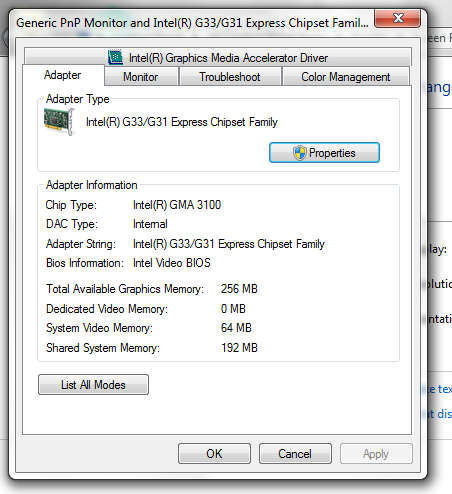Open the Troubleshoot tab
The height and width of the screenshot is (494, 452).
pyautogui.click(x=230, y=77)
